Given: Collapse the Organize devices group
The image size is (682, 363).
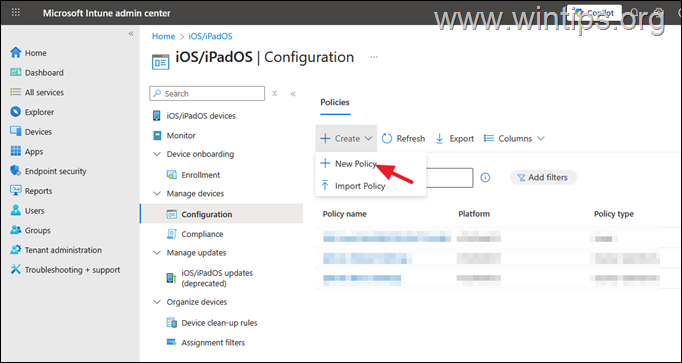Looking at the screenshot, I should pos(157,302).
